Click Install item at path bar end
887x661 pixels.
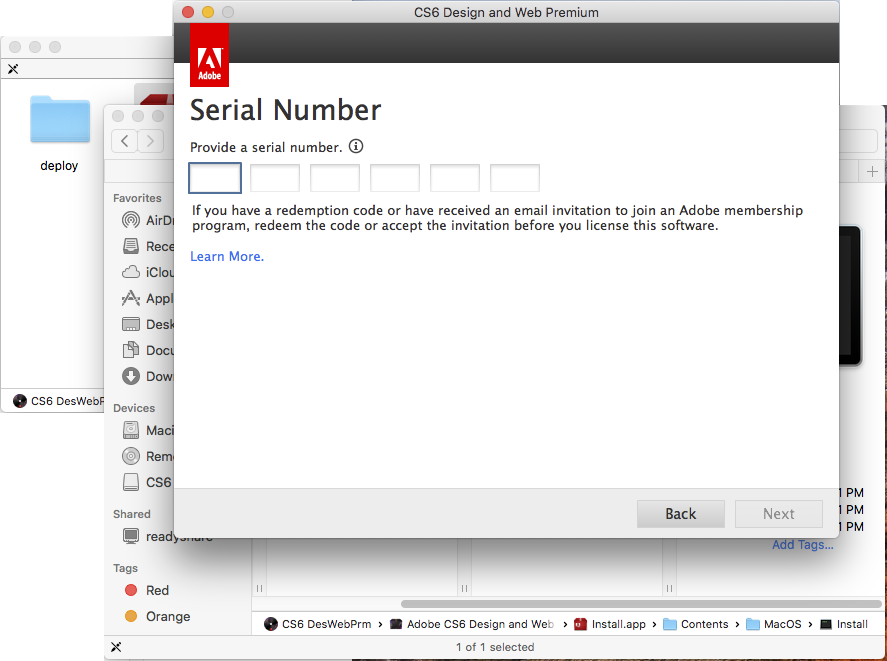pyautogui.click(x=844, y=624)
